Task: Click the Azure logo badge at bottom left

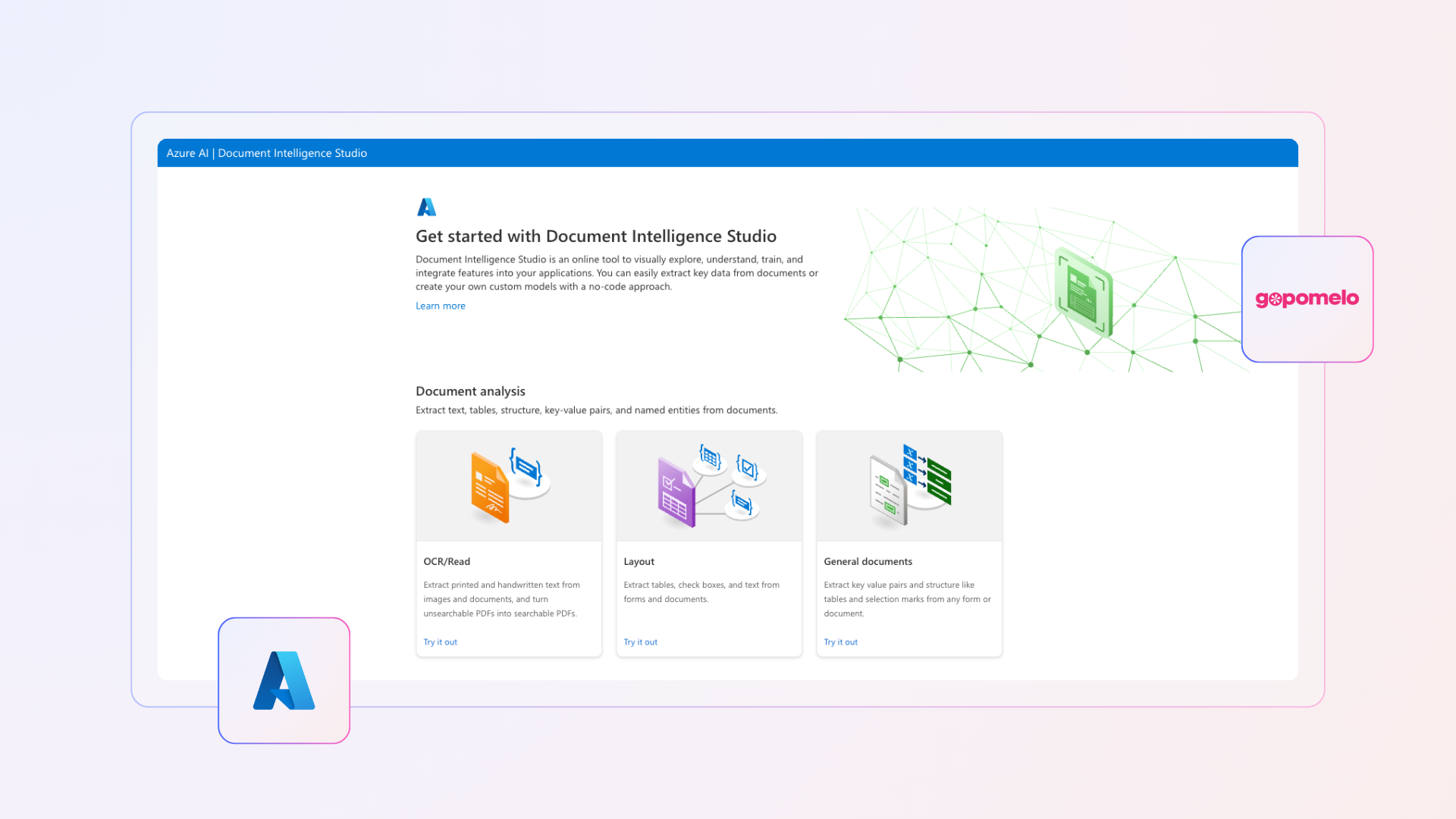Action: point(284,680)
